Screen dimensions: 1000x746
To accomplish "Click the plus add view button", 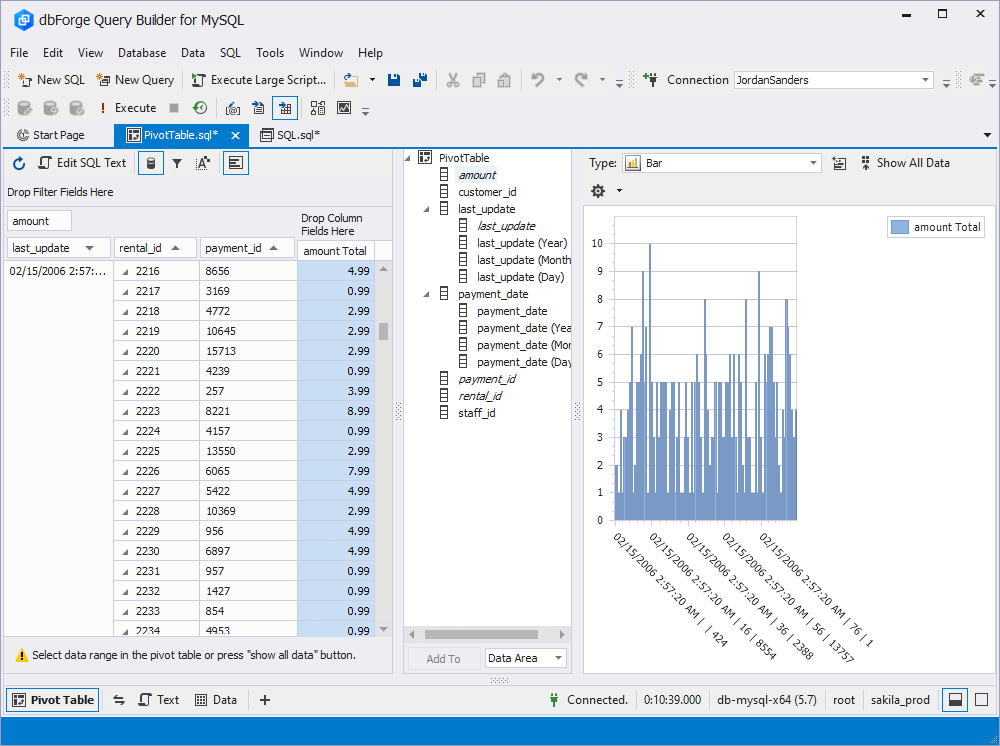I will [265, 700].
